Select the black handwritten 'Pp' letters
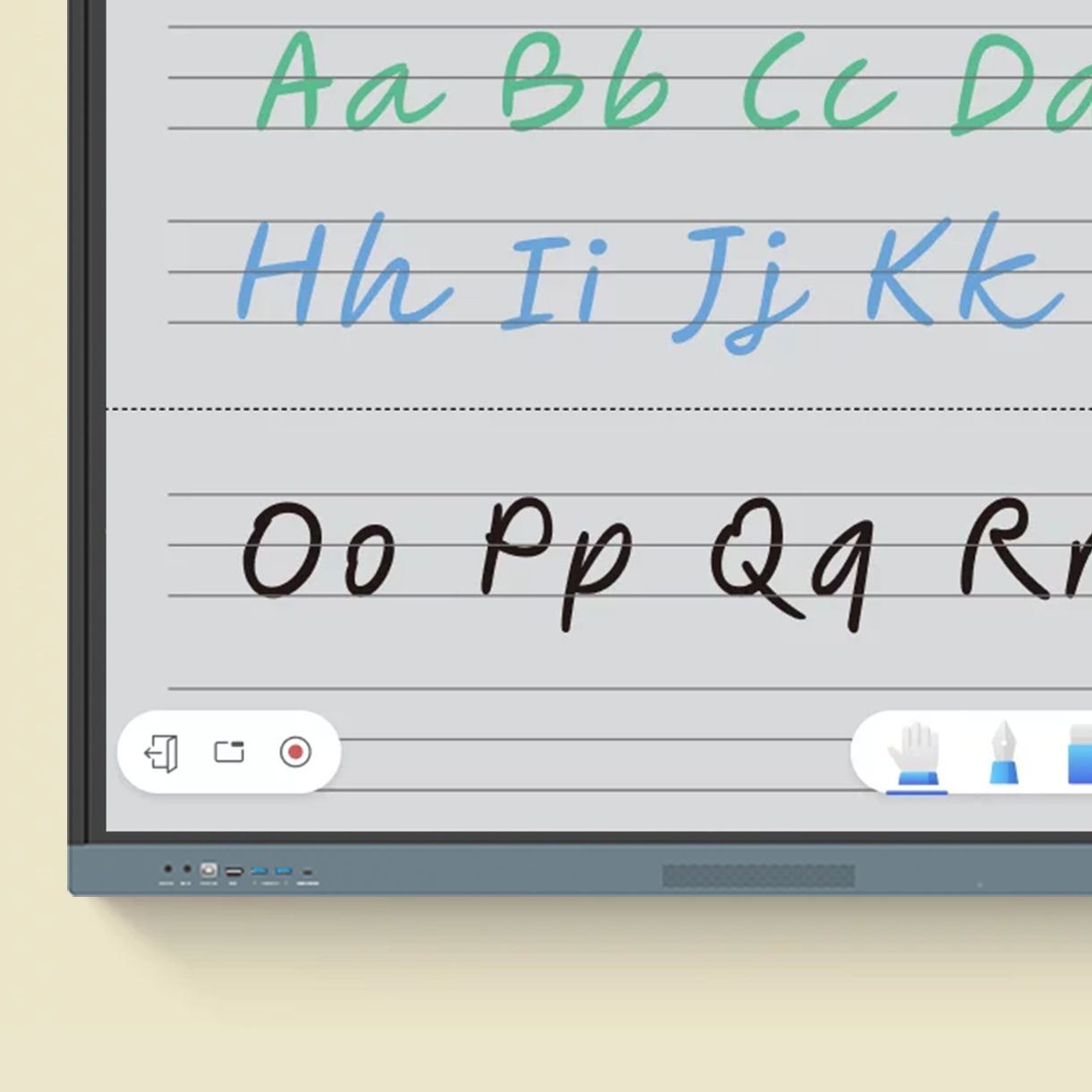The image size is (1092, 1092). tap(555, 557)
